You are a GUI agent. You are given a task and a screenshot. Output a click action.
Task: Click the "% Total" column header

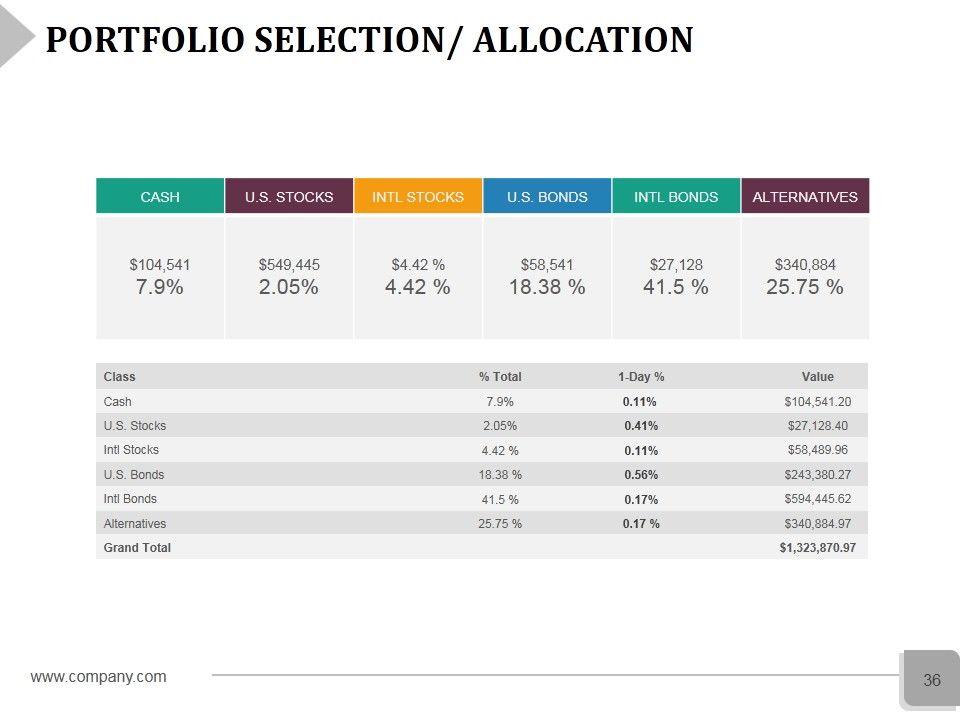[x=500, y=377]
